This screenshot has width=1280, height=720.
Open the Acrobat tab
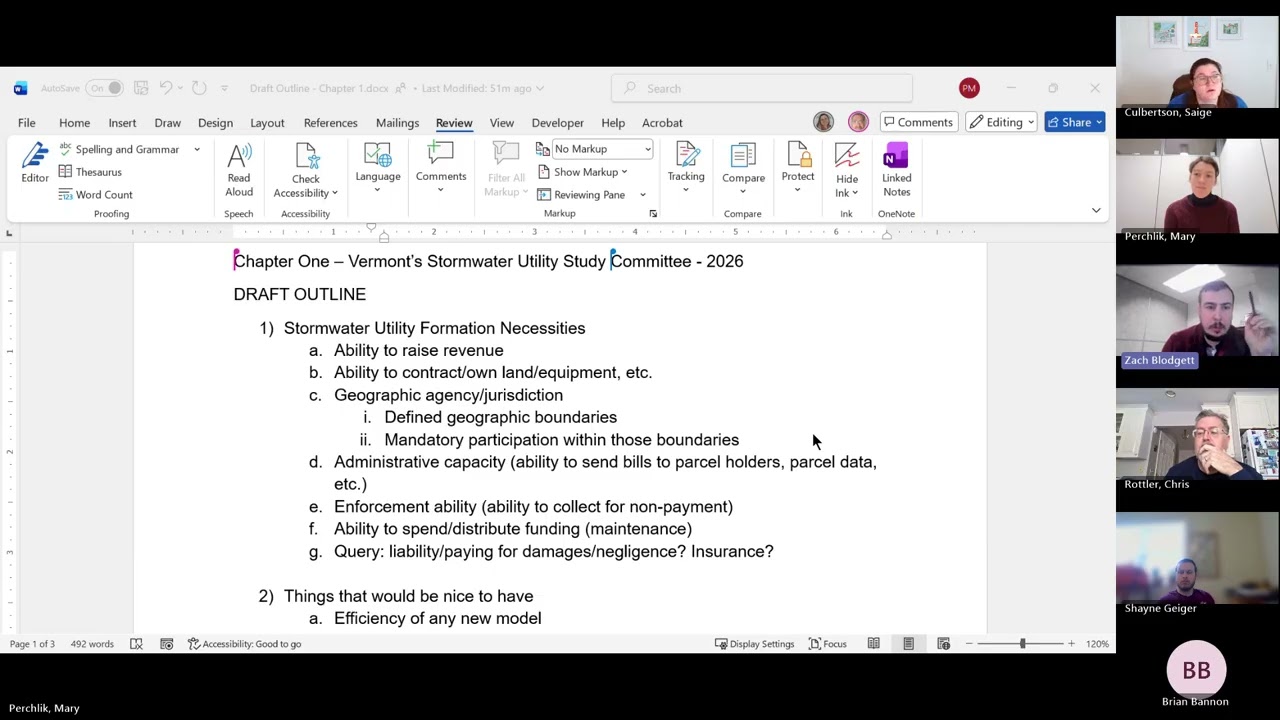[662, 122]
